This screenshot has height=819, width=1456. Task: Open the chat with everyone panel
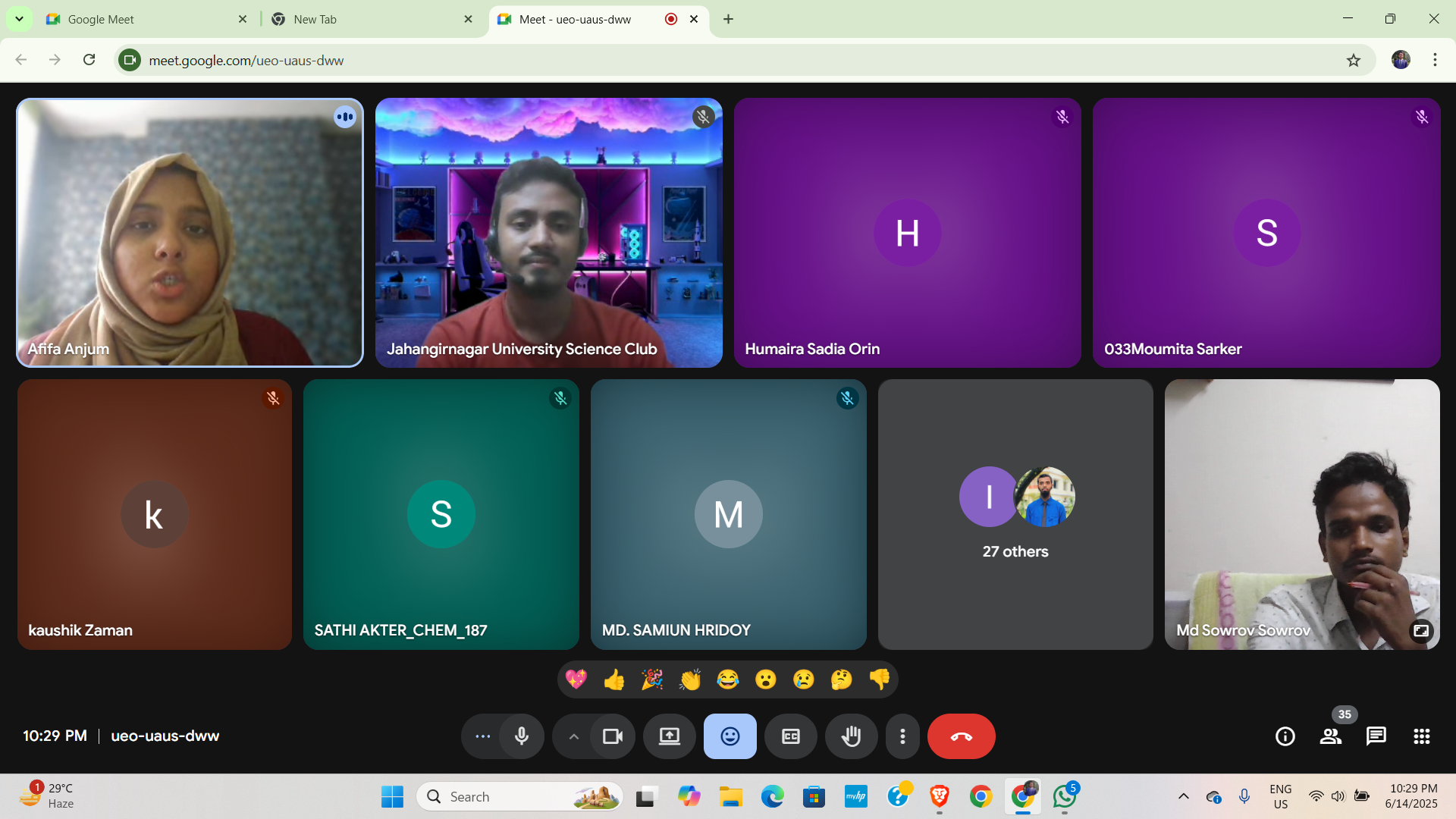(x=1376, y=736)
